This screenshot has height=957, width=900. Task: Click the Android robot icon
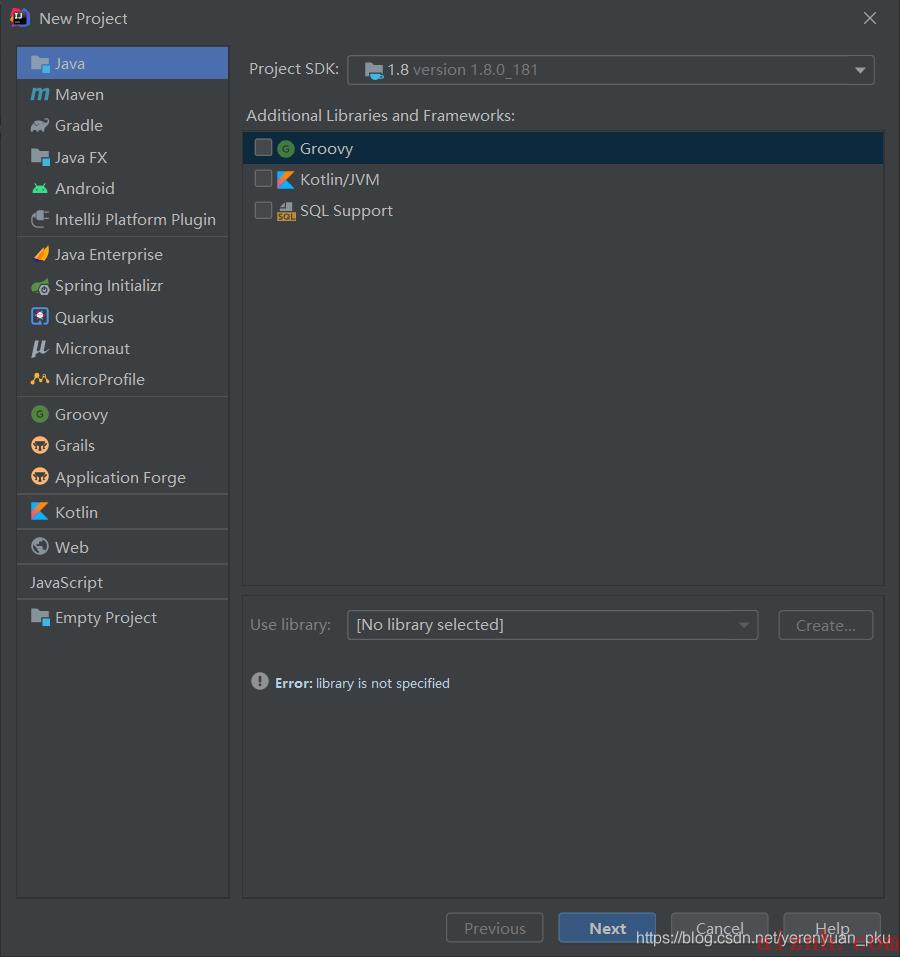[x=40, y=189]
